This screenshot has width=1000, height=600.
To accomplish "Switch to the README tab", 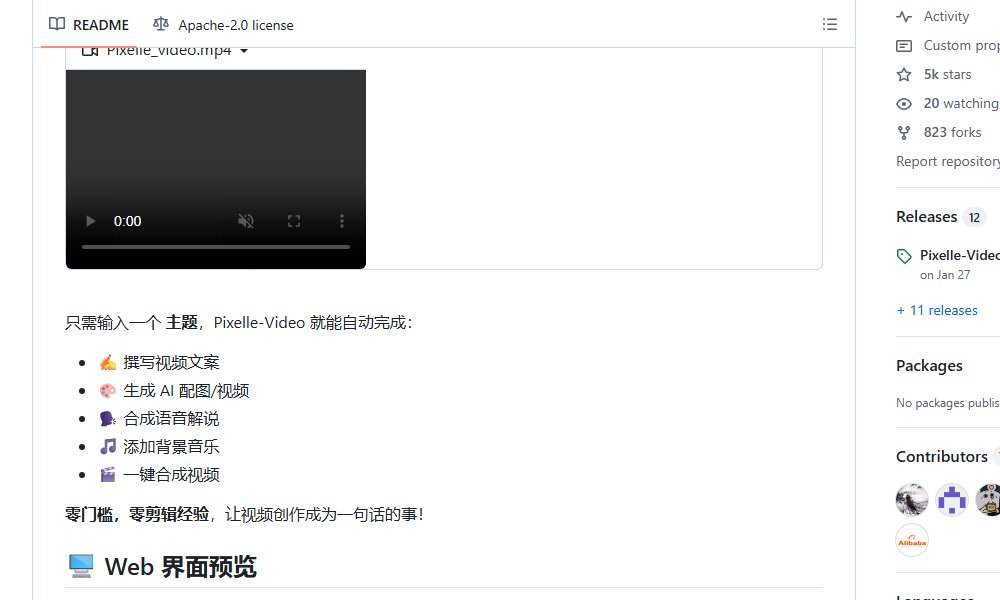I will click(100, 24).
